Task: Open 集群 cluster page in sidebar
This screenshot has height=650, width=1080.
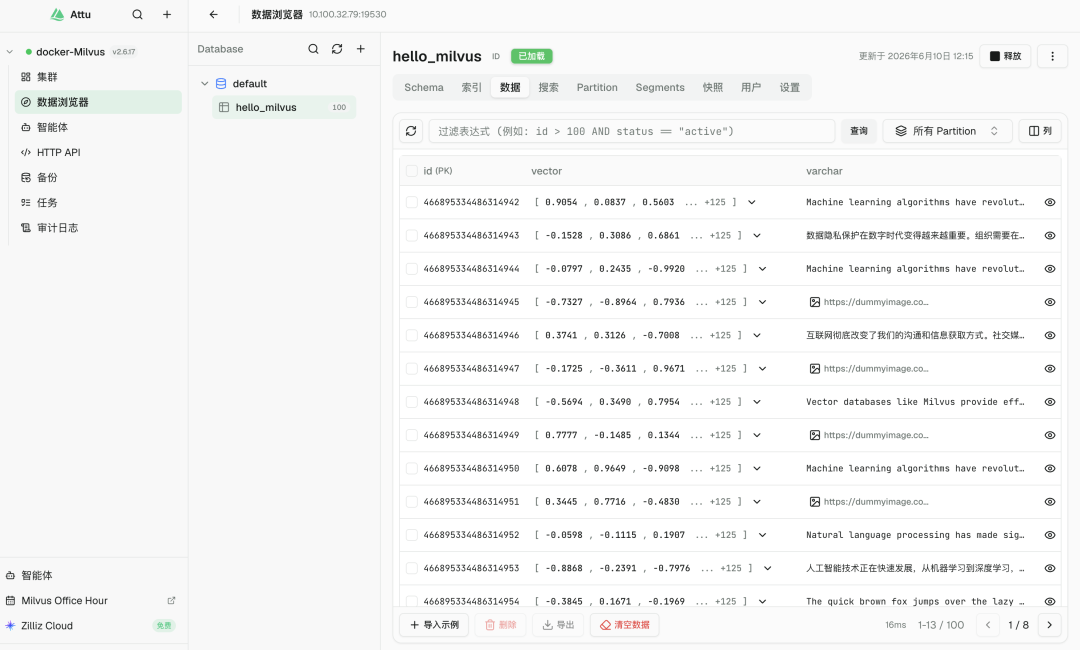Action: (98, 77)
